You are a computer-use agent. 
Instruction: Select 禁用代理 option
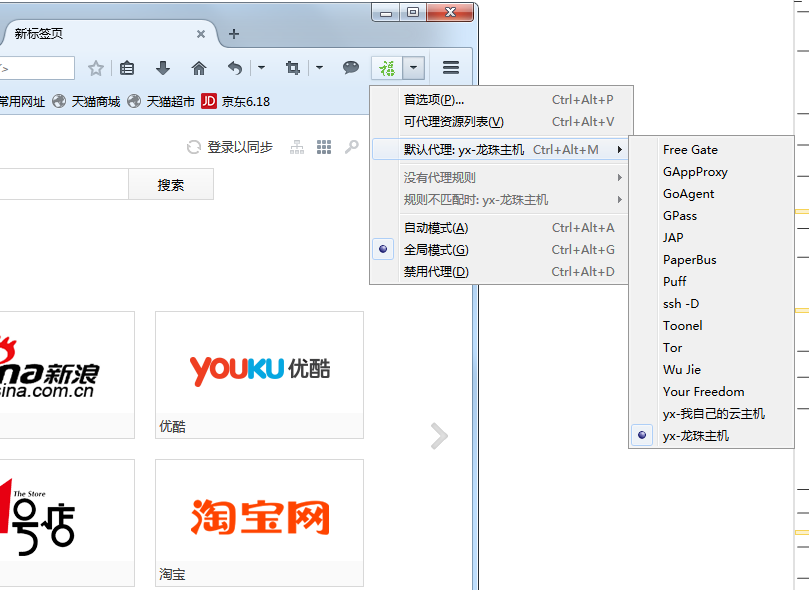(x=499, y=272)
